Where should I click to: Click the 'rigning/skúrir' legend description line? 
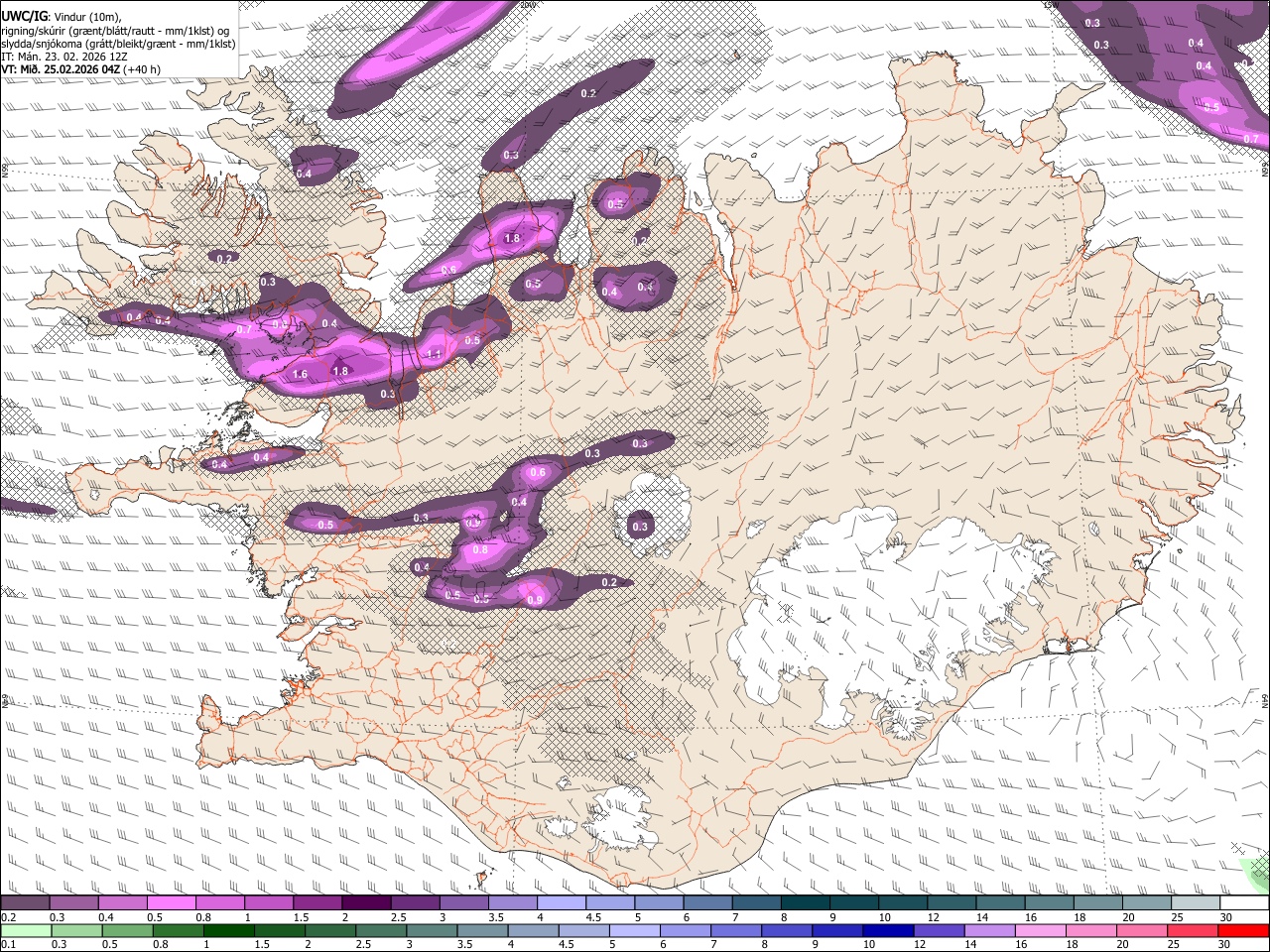(115, 31)
